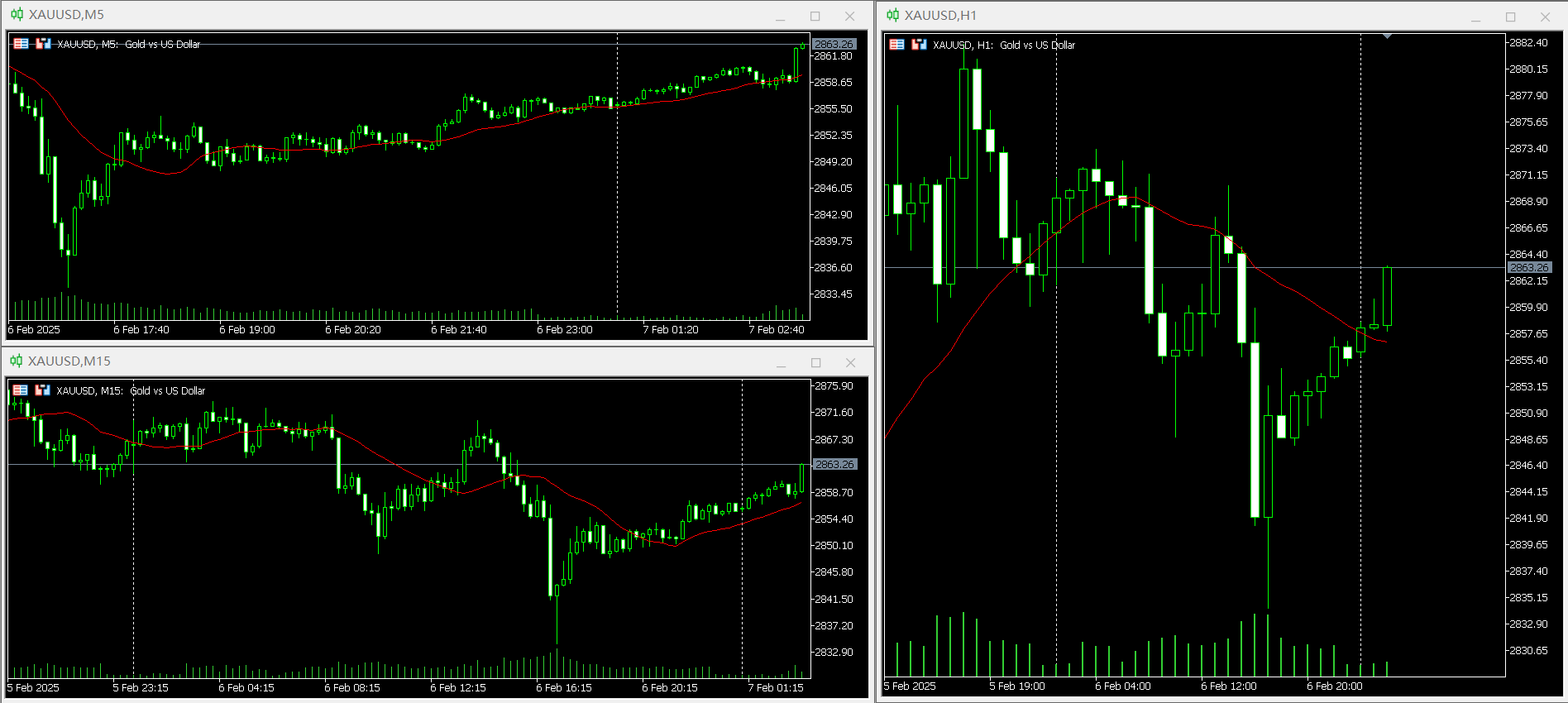Click '5 Feb 2025' on M15 time axis
Viewport: 1568px width, 703px height.
[x=33, y=688]
